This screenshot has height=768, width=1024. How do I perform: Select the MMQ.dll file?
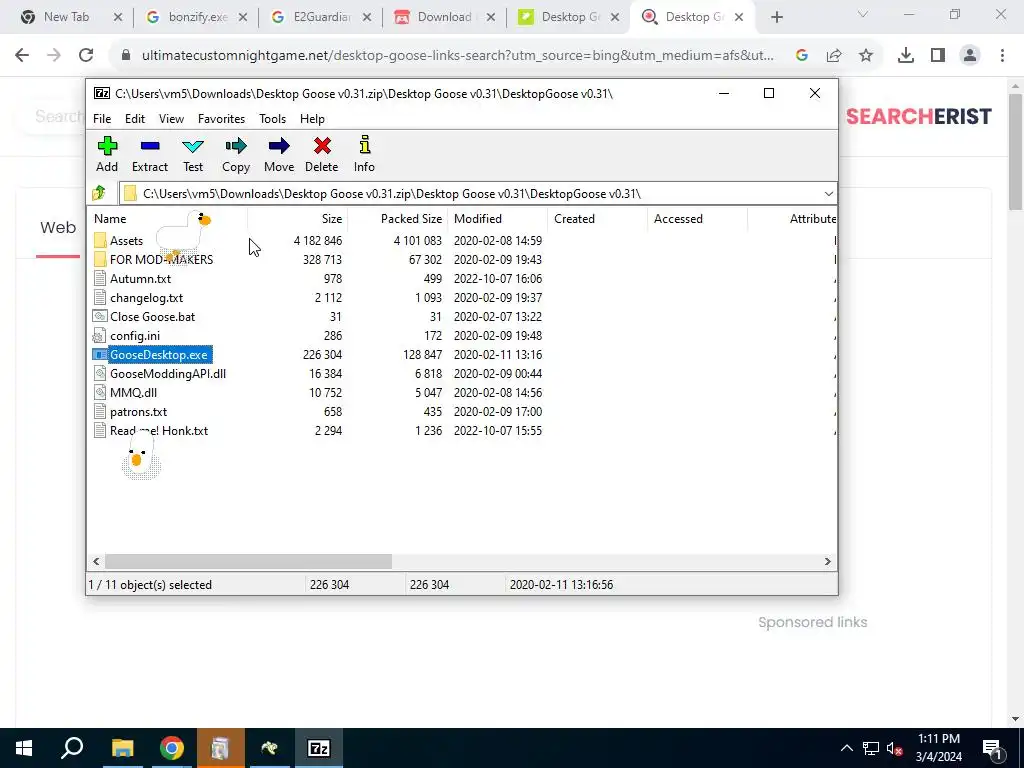(x=133, y=392)
